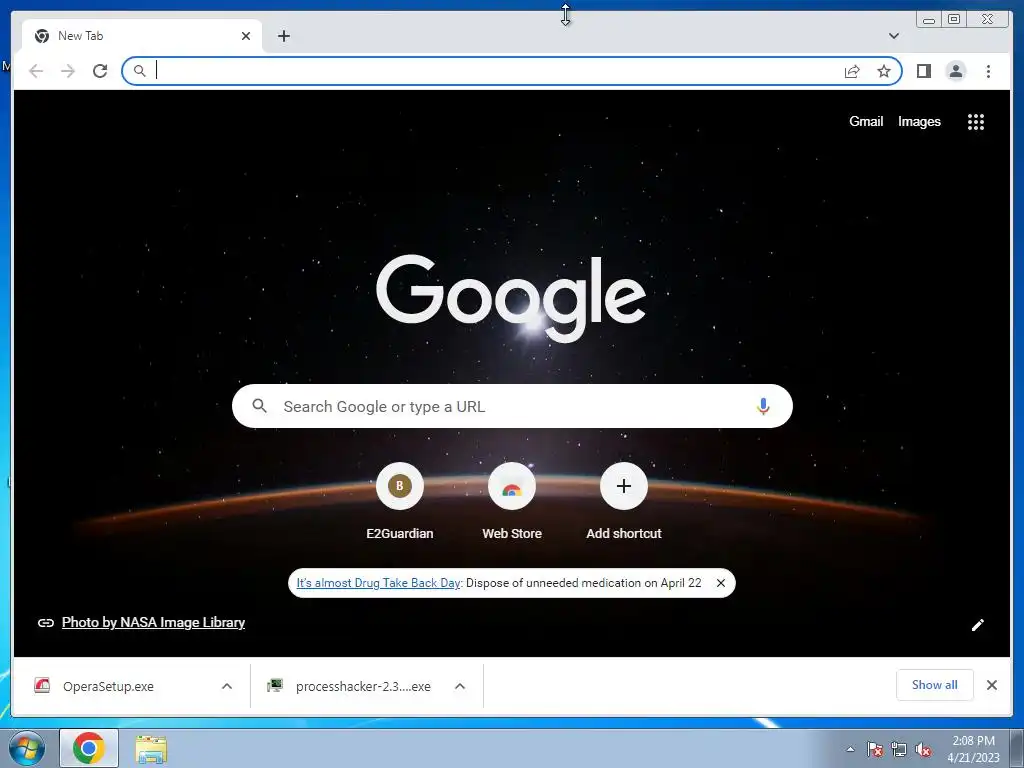Click the search magnifier in address bar
The width and height of the screenshot is (1024, 768).
pyautogui.click(x=139, y=71)
